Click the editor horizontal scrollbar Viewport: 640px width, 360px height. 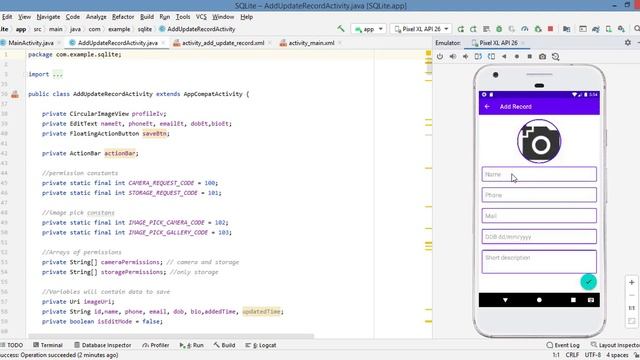pos(172,337)
